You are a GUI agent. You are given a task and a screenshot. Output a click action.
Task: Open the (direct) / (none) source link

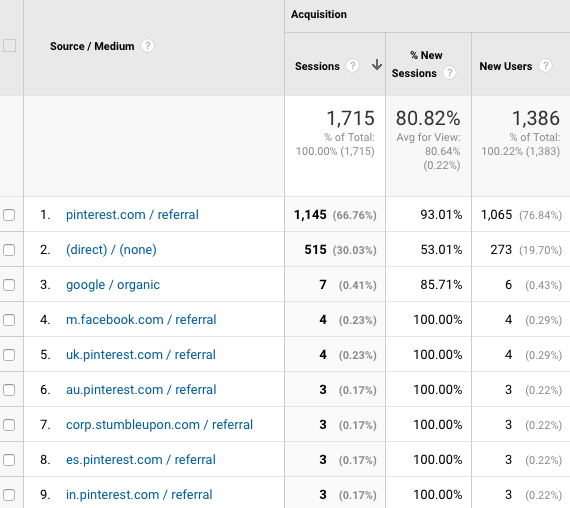pos(111,249)
